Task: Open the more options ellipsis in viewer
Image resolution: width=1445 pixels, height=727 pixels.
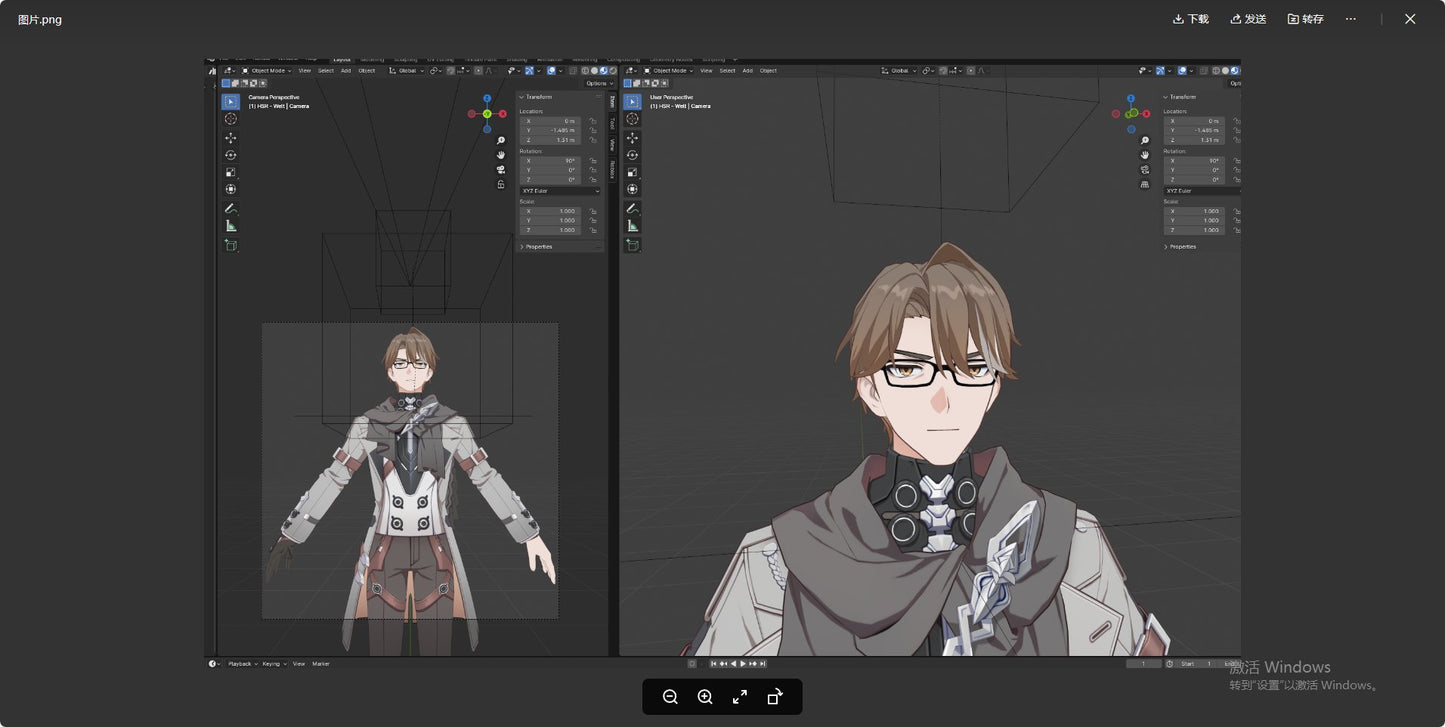Action: point(1351,19)
